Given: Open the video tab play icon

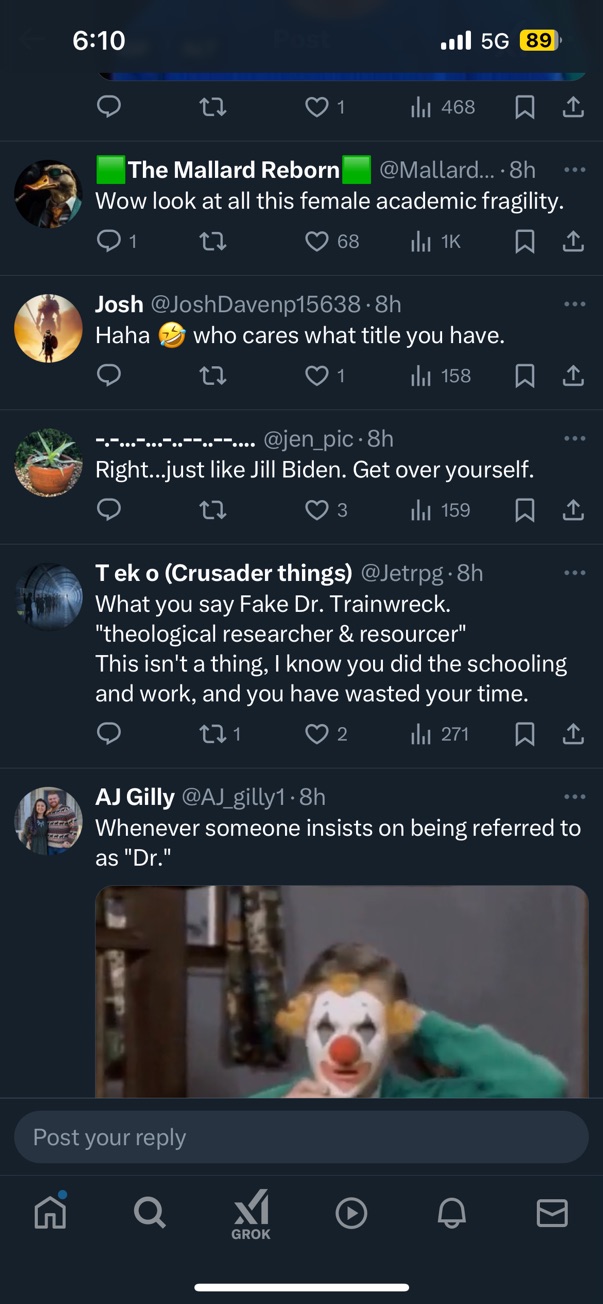Looking at the screenshot, I should pos(351,1213).
